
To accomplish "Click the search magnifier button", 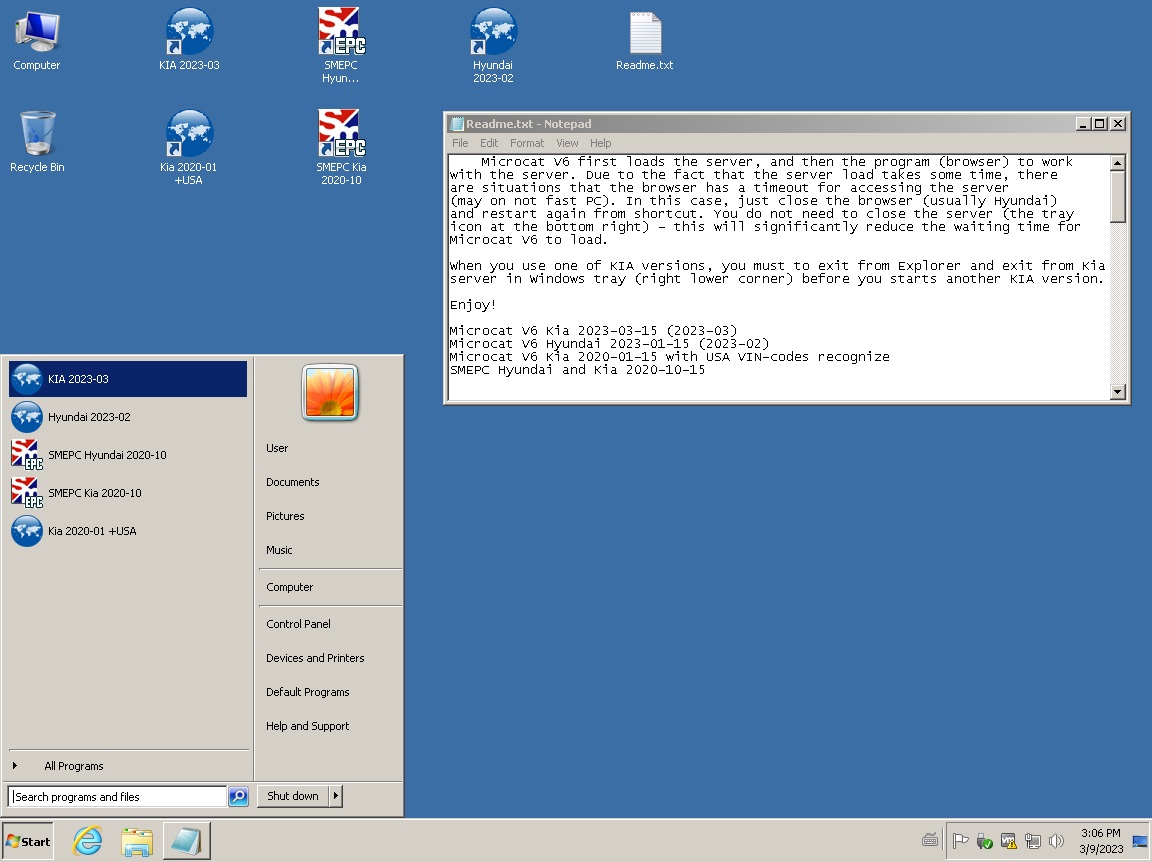I will coord(238,797).
